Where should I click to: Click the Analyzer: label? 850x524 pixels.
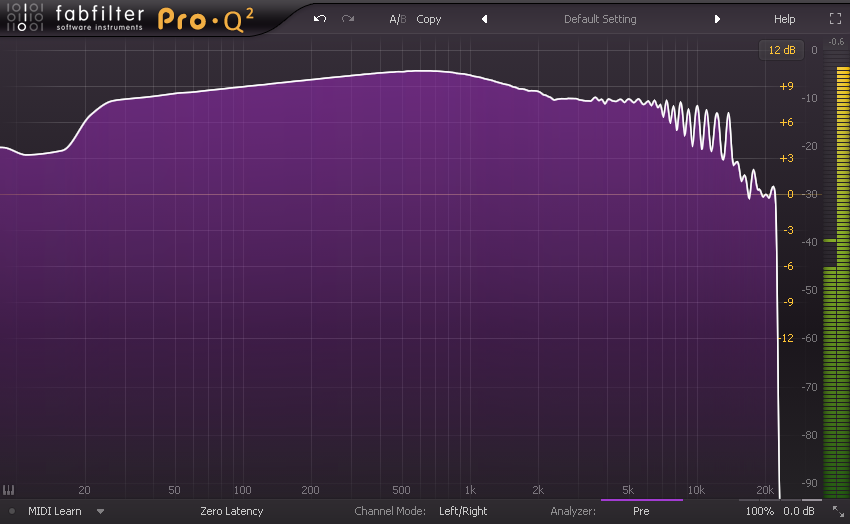tap(572, 511)
